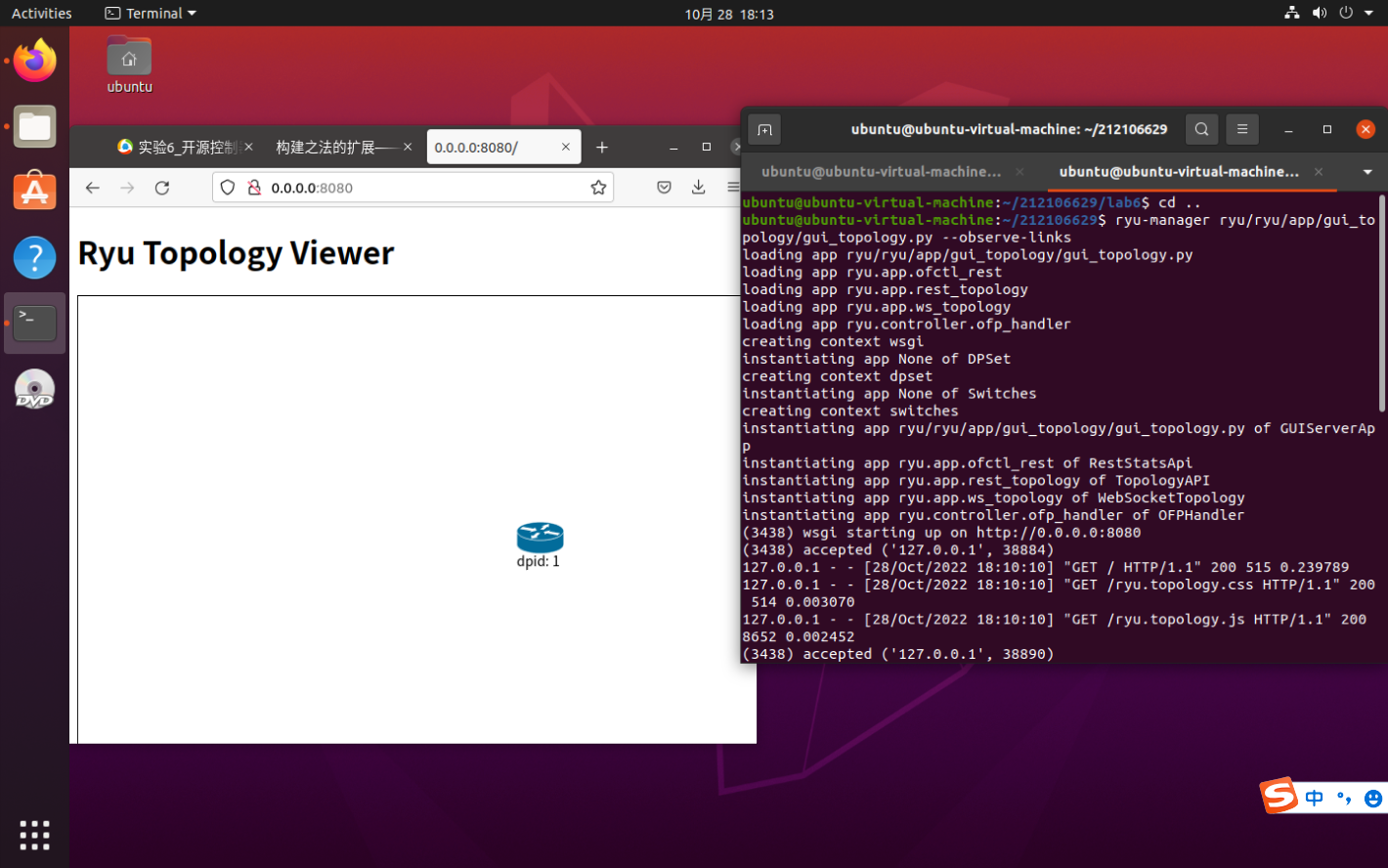
Task: Toggle Chinese/English mode on the Sogou bar
Action: 1315,799
